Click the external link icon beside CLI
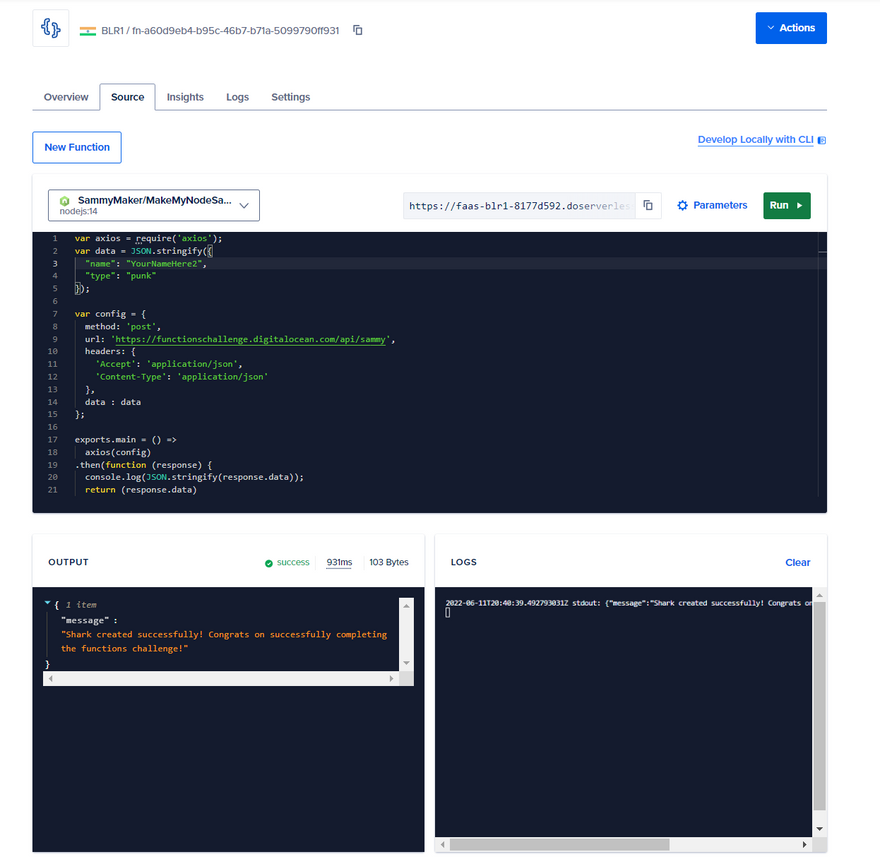The height and width of the screenshot is (860, 880). (822, 140)
